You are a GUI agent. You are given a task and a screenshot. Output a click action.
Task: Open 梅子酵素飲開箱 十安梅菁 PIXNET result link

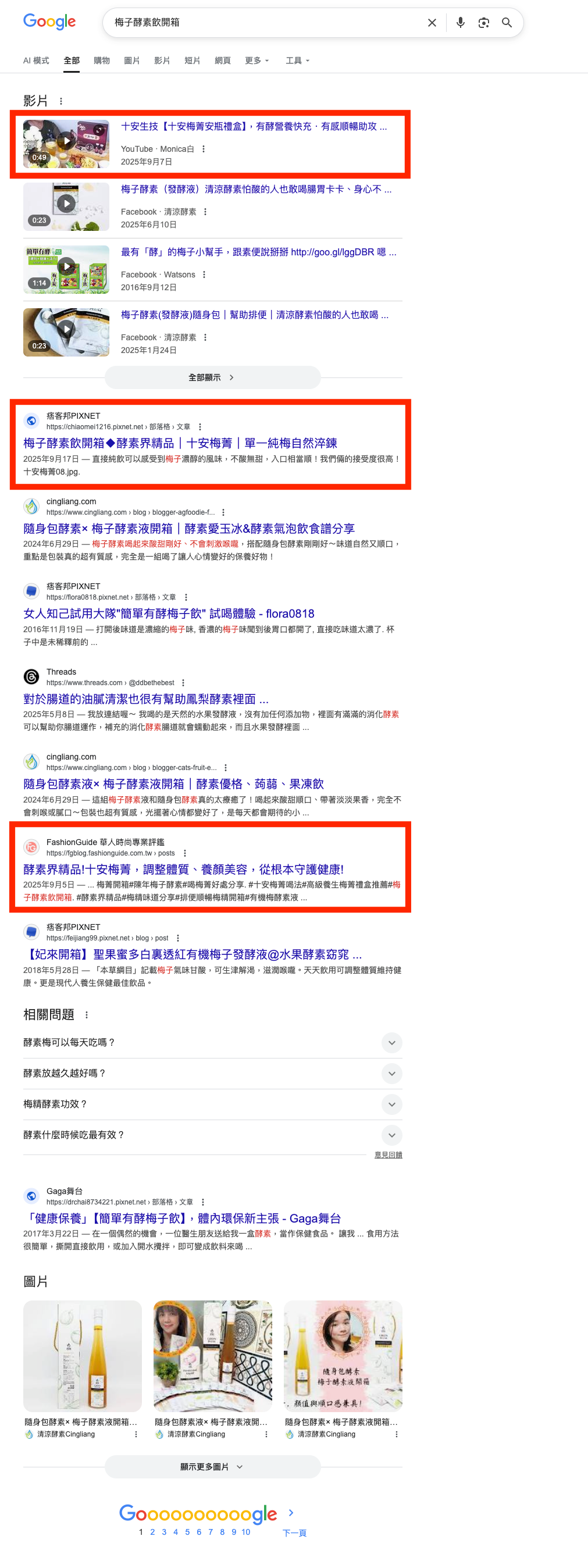tap(180, 443)
